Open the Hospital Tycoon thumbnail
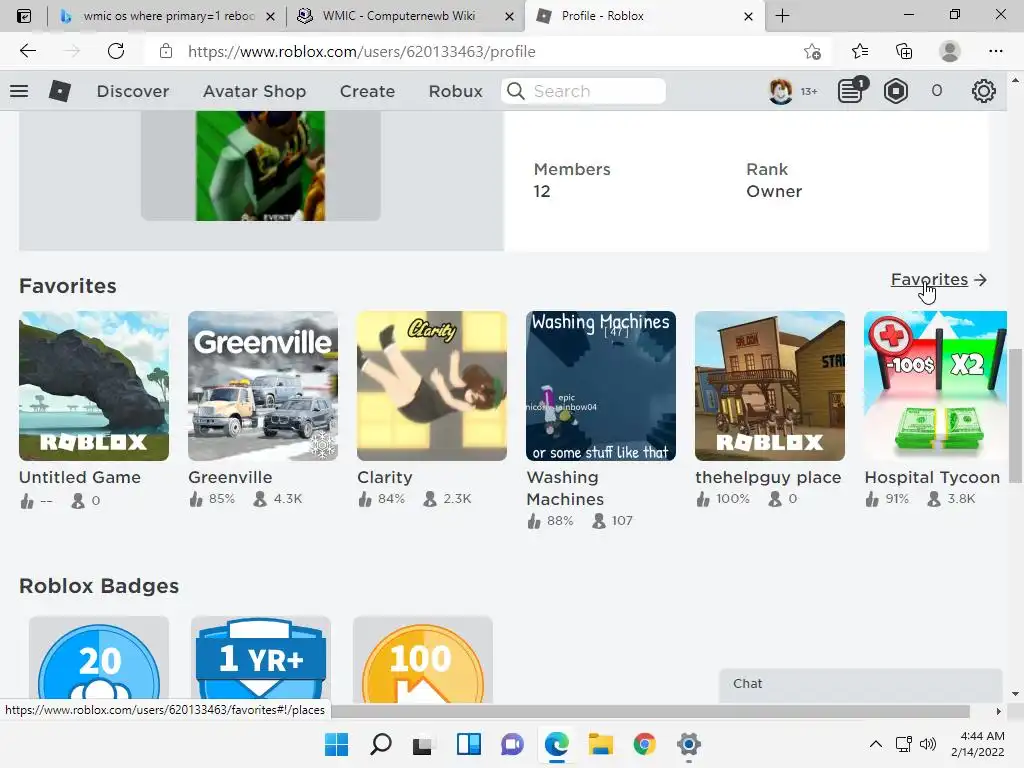 click(935, 386)
